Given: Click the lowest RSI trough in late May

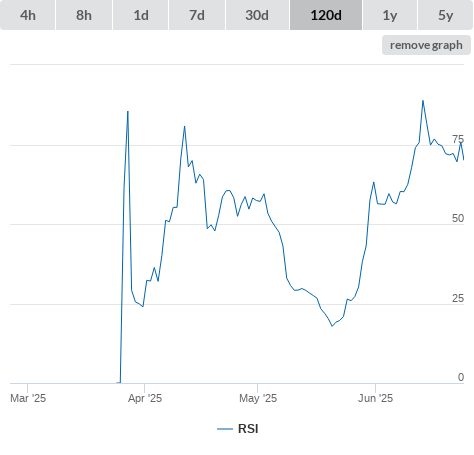Looking at the screenshot, I should [x=332, y=326].
